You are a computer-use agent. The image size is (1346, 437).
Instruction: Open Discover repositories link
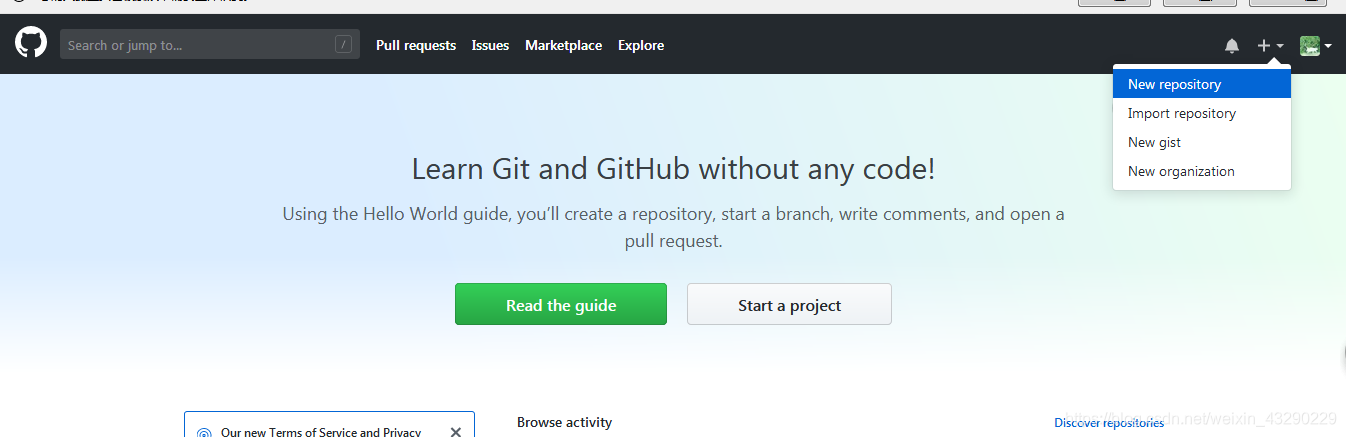coord(1109,423)
